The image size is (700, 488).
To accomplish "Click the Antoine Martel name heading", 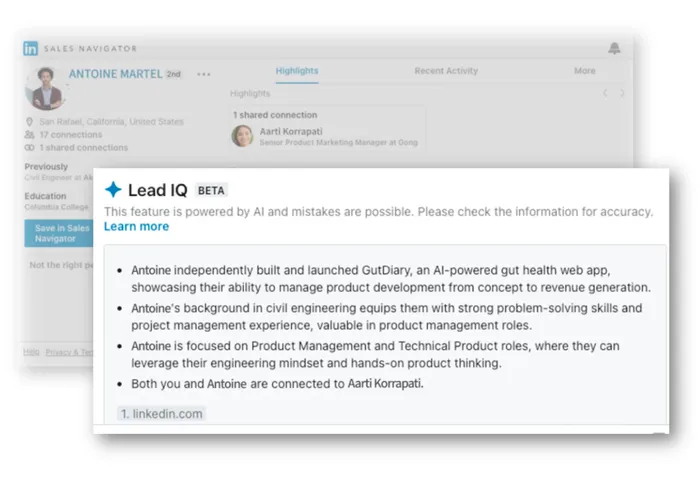I will [116, 74].
